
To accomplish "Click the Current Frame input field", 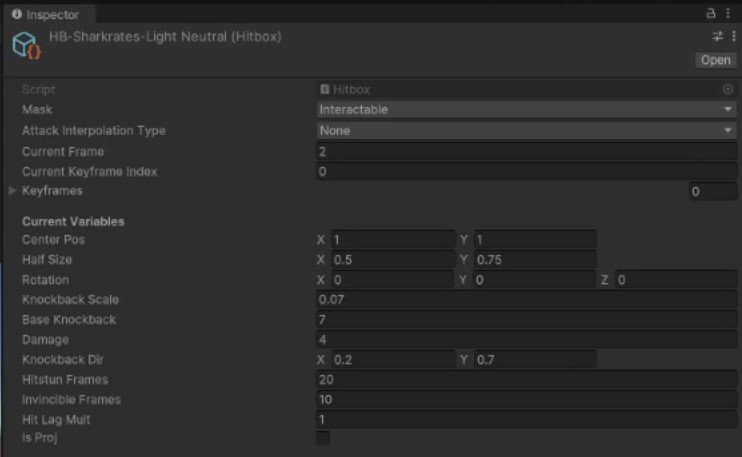I will [526, 152].
